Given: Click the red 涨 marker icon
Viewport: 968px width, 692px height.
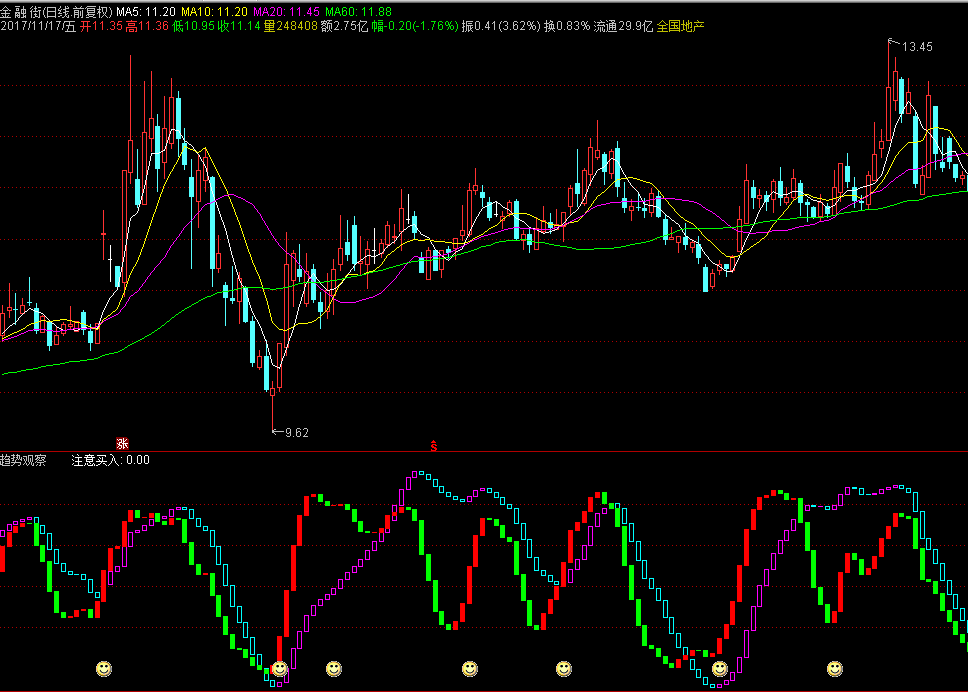Looking at the screenshot, I should 122,443.
